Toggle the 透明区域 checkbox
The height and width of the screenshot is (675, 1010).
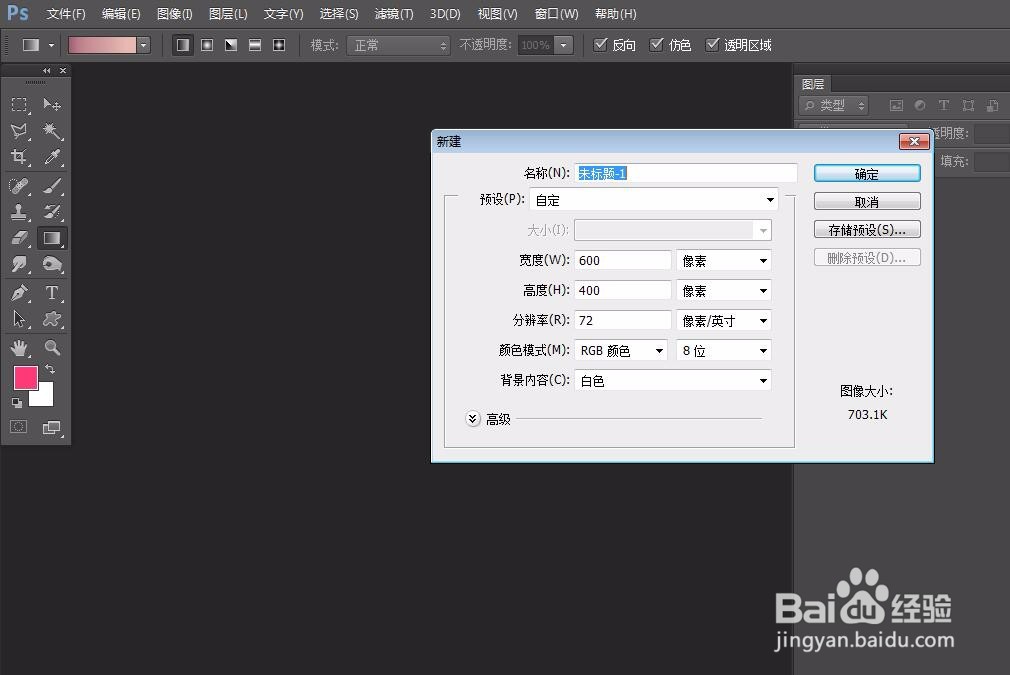(712, 44)
